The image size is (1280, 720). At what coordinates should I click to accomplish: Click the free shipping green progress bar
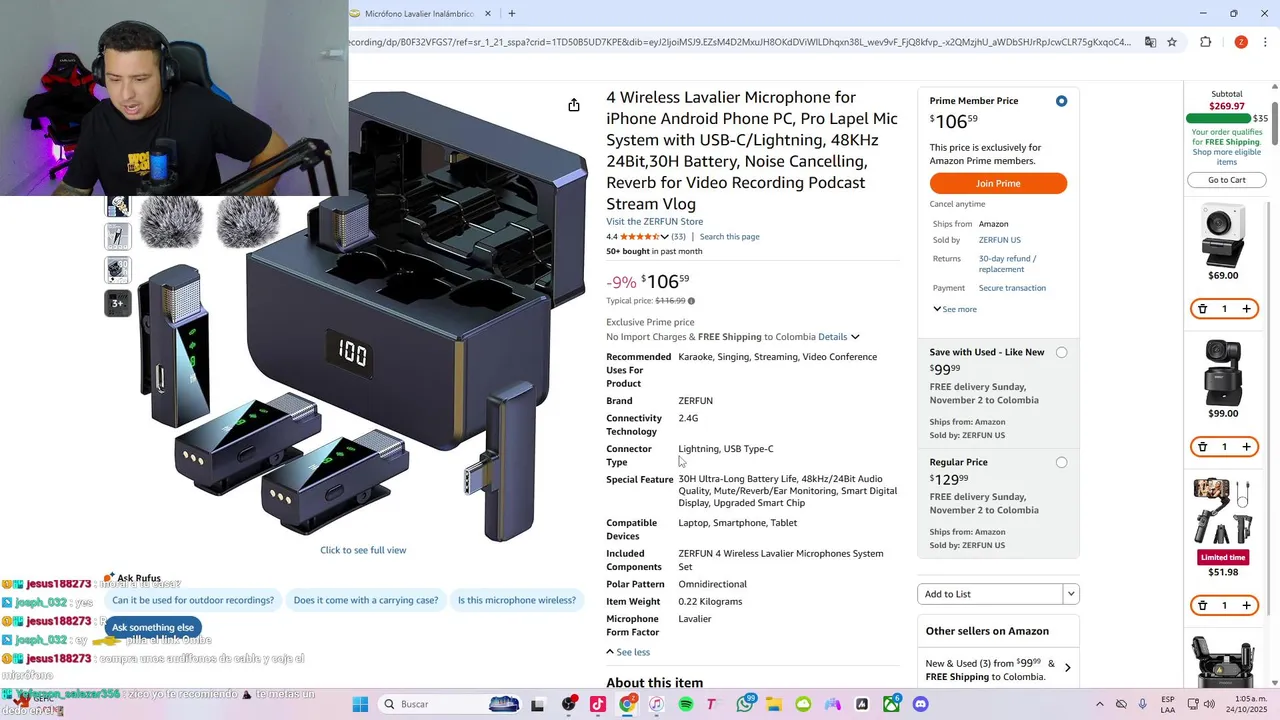click(x=1218, y=118)
